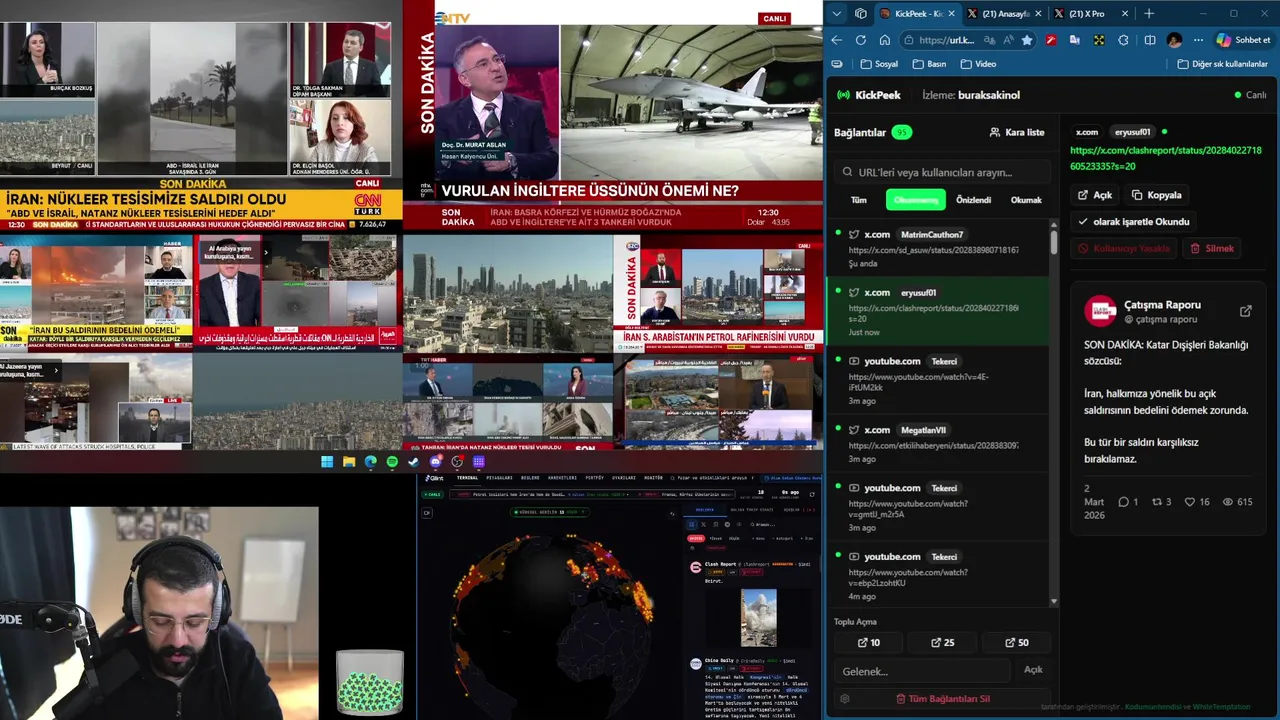Select youtube.com row with watch?v=4E-
This screenshot has width=1280, height=720.
(938, 379)
